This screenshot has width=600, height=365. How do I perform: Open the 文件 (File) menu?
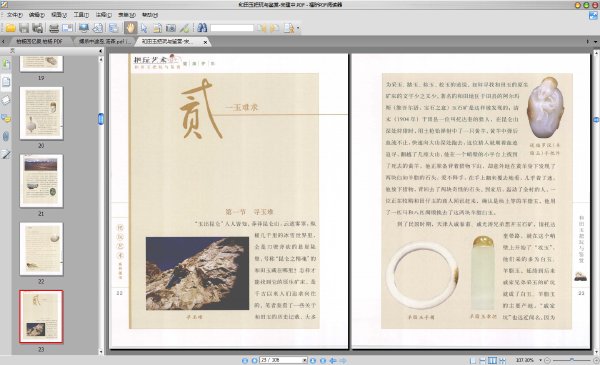point(14,15)
